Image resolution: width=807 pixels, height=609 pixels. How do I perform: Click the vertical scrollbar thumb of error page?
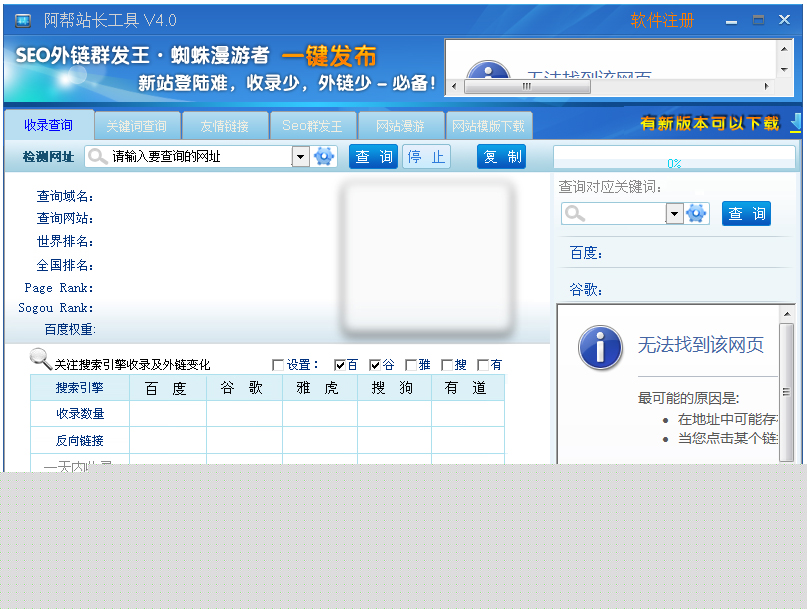click(786, 392)
